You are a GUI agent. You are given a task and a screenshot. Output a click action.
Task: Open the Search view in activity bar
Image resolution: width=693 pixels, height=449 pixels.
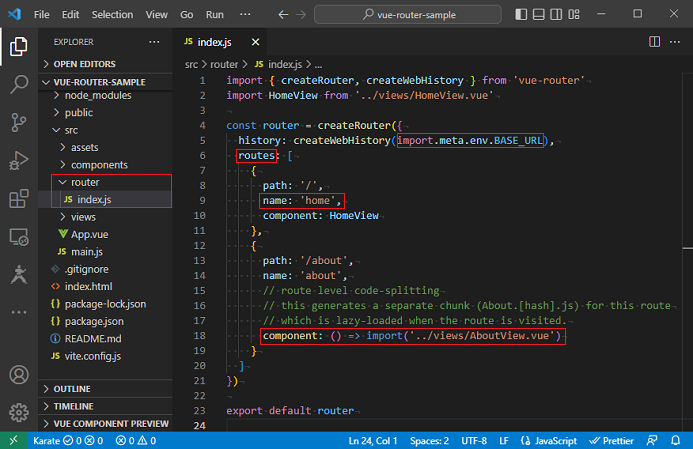(x=19, y=84)
